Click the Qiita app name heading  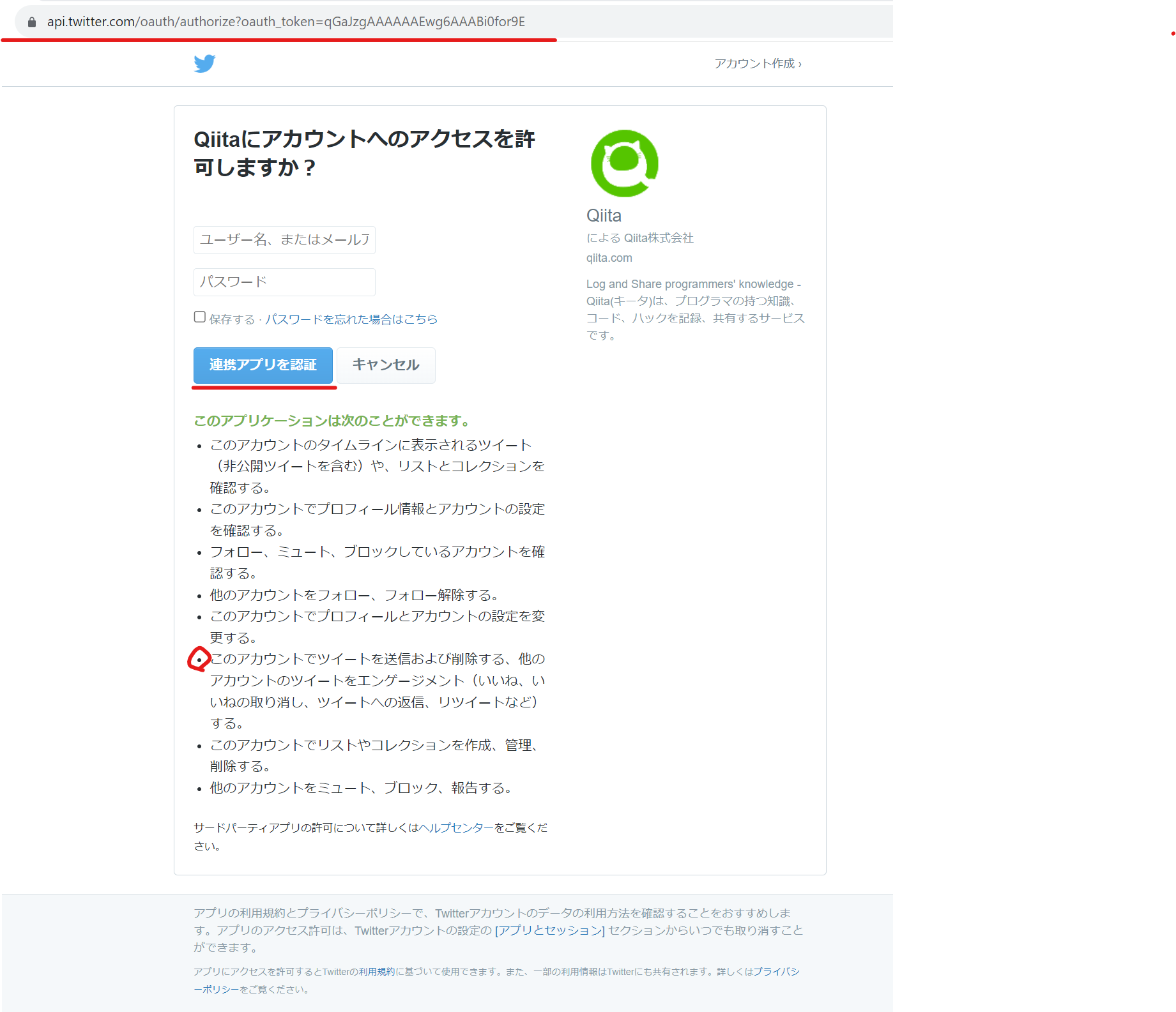click(604, 216)
